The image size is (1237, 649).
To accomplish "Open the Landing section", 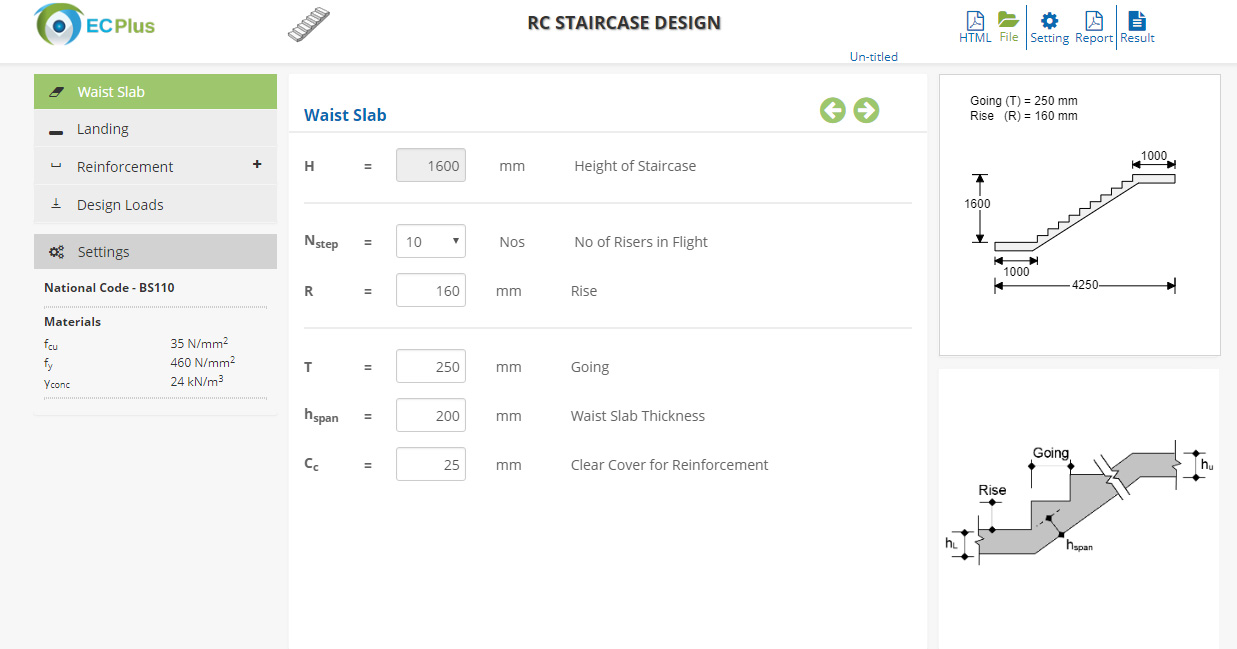I will tap(155, 129).
